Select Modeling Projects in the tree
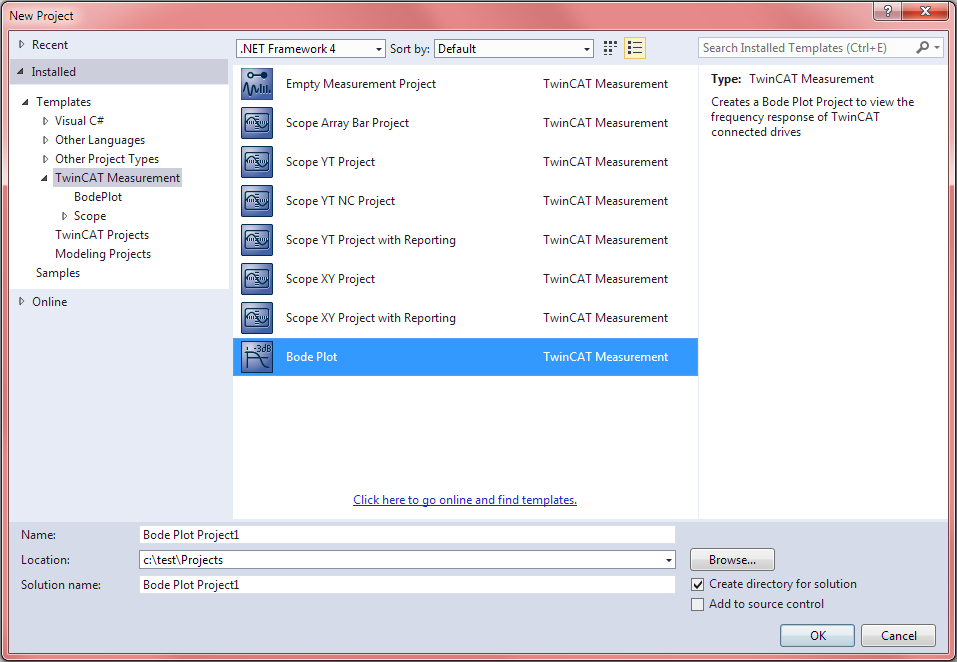Screen dimensions: 957x662 click(103, 254)
